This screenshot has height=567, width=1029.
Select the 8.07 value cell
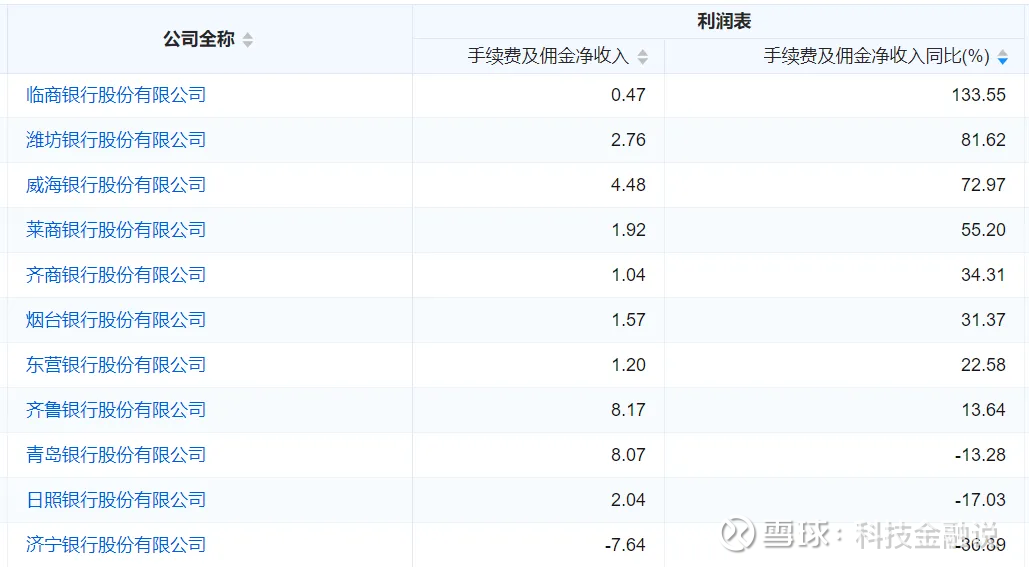click(x=539, y=455)
